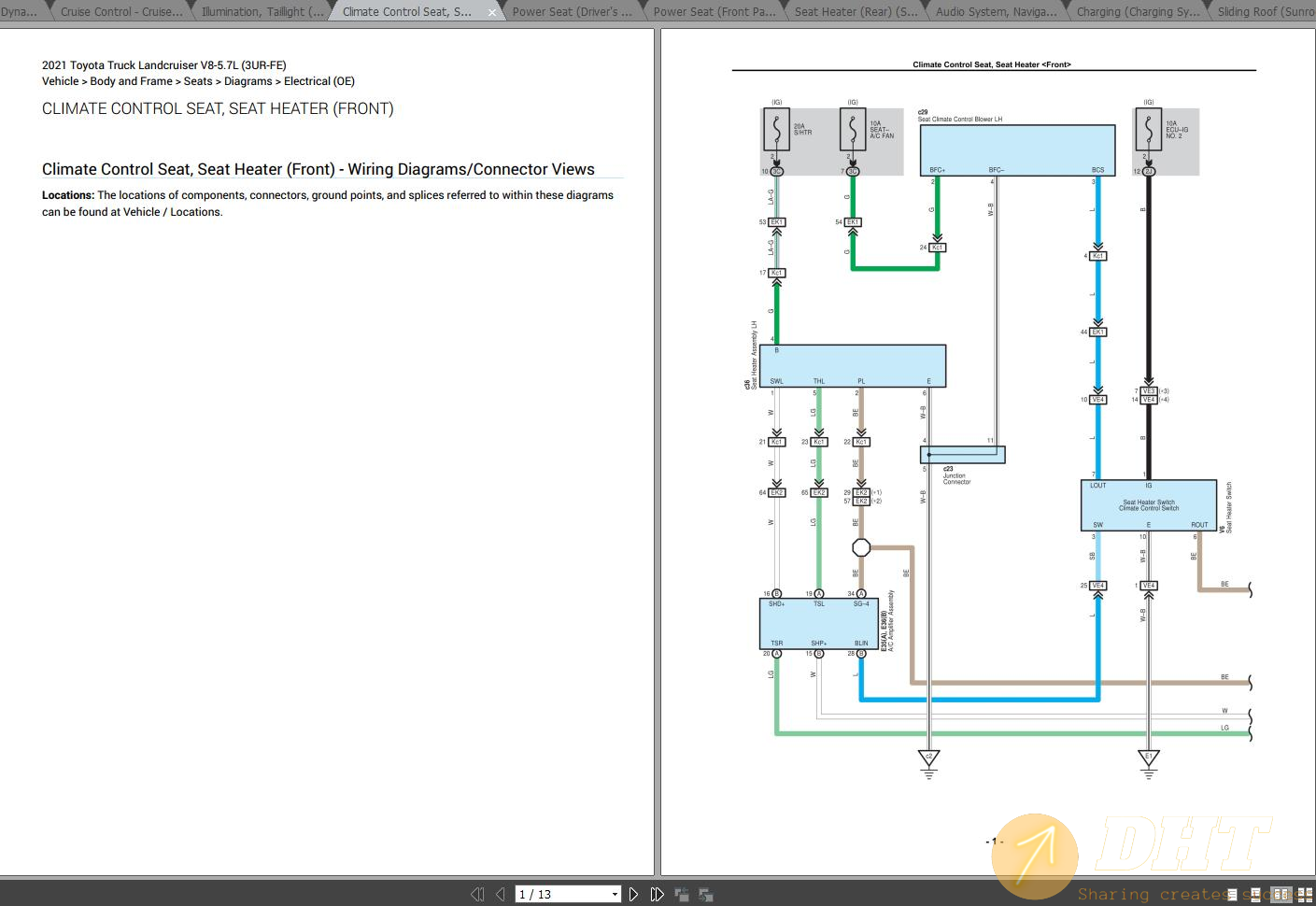Click the ground symbol below the junction connector line

click(x=928, y=763)
